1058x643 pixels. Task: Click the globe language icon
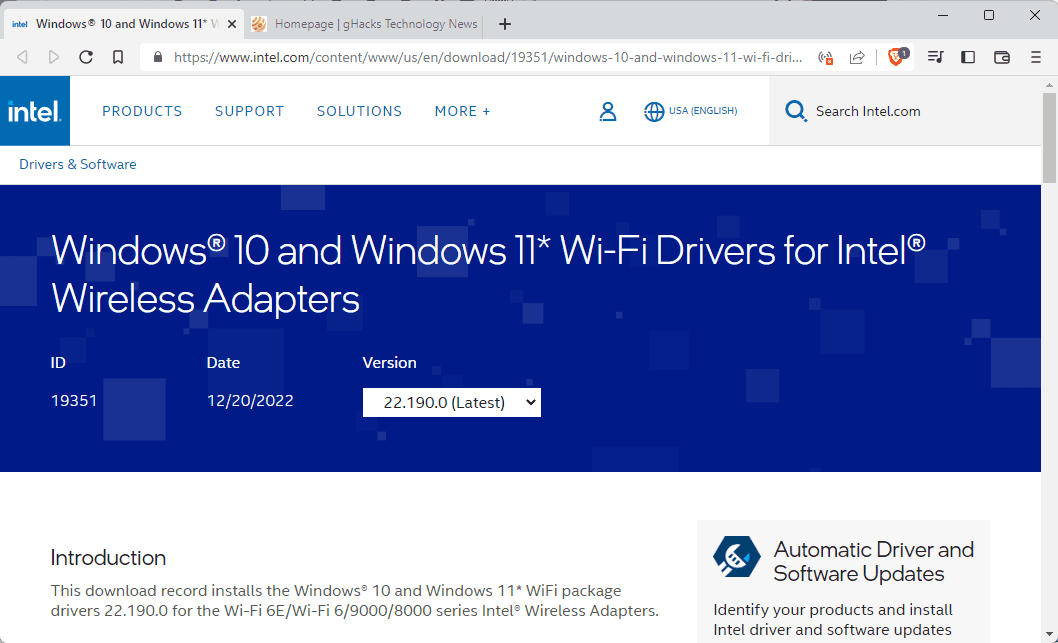pyautogui.click(x=654, y=111)
